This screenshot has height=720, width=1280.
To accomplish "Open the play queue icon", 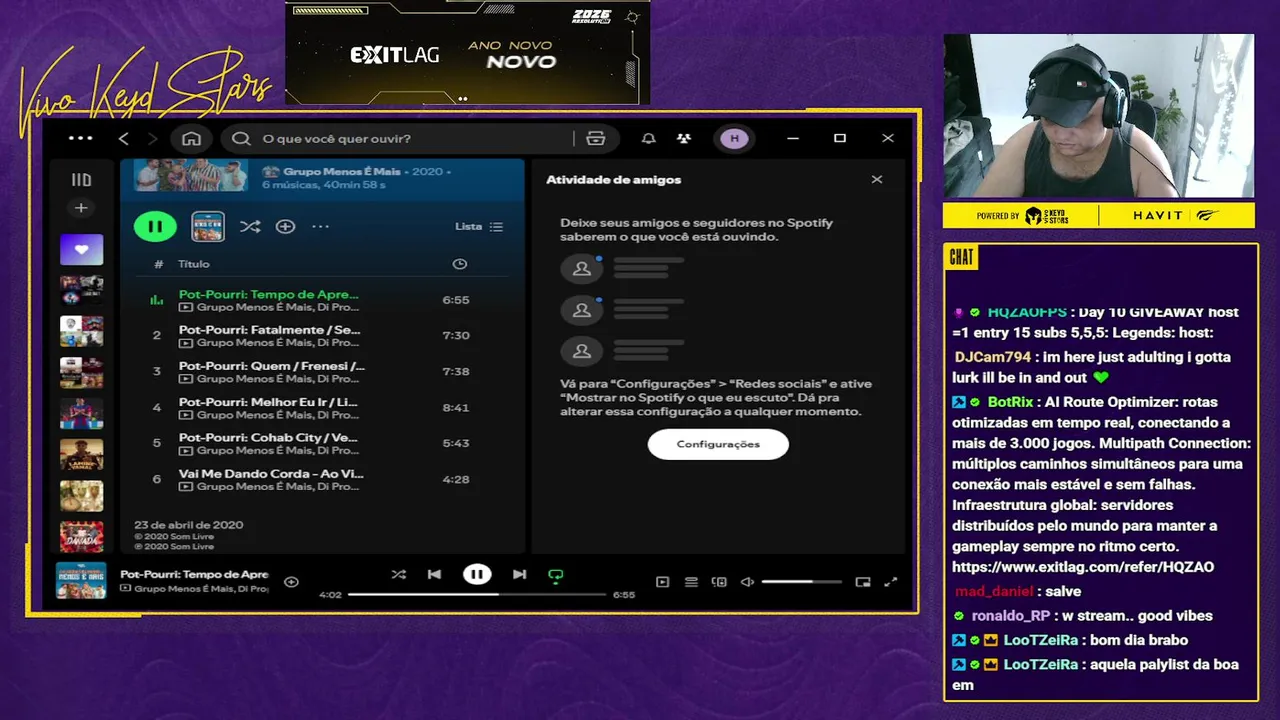I will [x=691, y=582].
